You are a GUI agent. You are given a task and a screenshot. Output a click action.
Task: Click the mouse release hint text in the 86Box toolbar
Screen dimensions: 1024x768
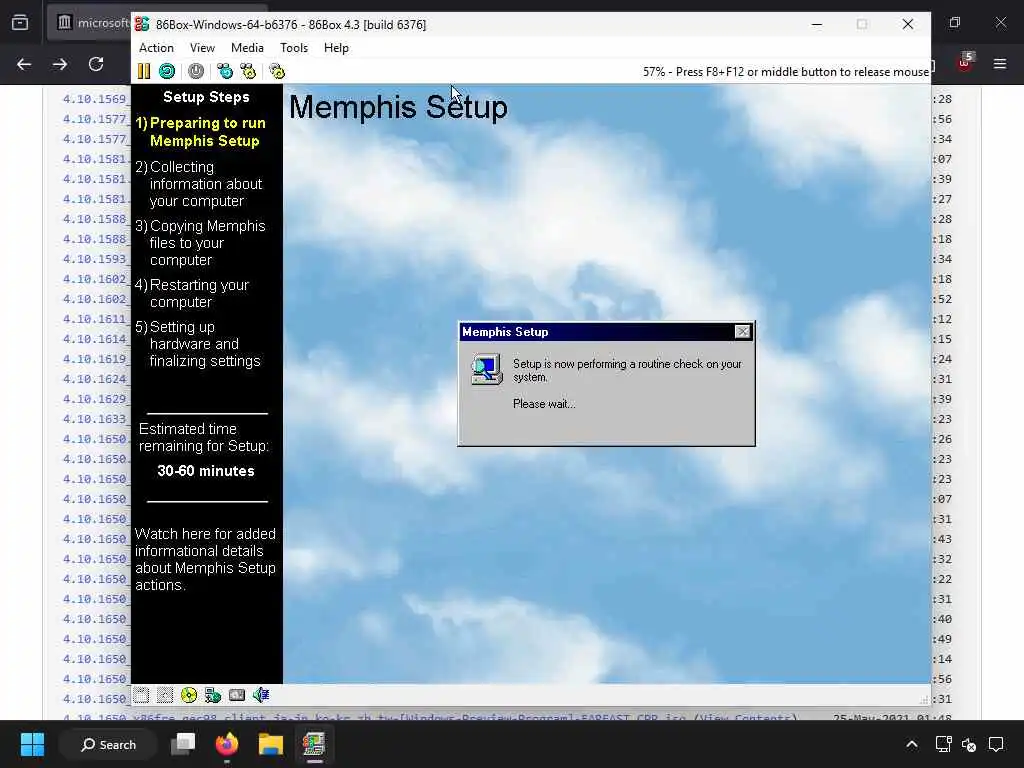tap(786, 72)
